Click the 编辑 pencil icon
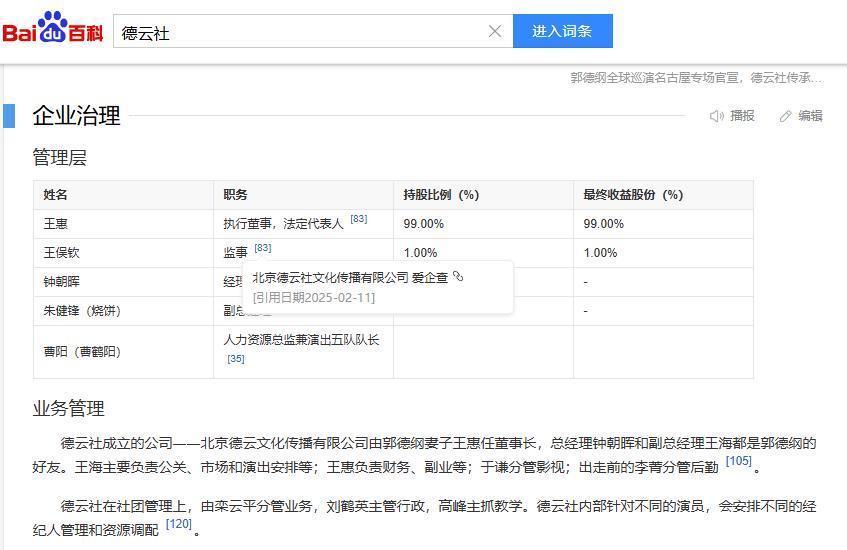The width and height of the screenshot is (847, 550). click(x=786, y=116)
